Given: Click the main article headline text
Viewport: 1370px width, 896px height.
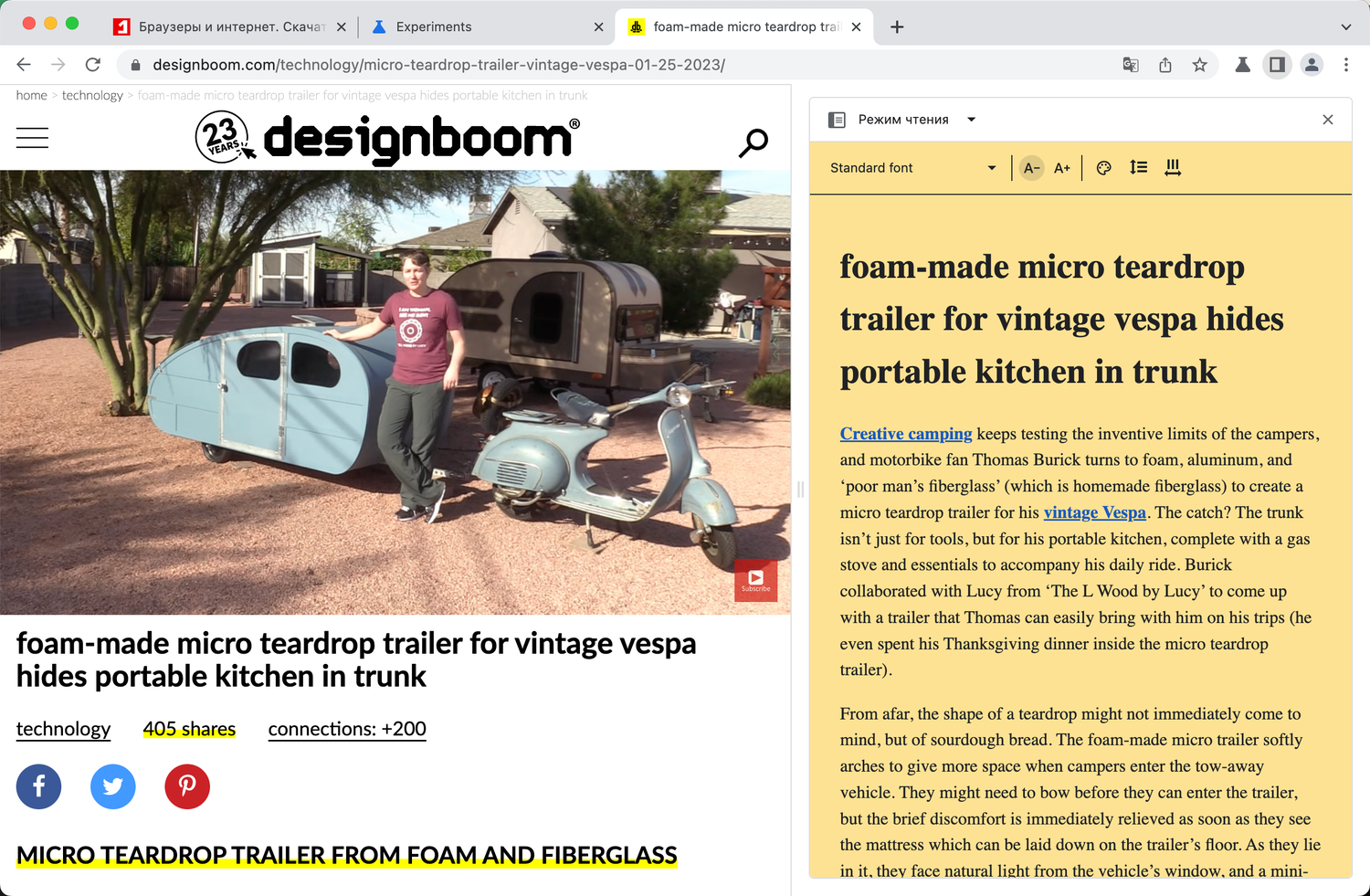Looking at the screenshot, I should 356,659.
